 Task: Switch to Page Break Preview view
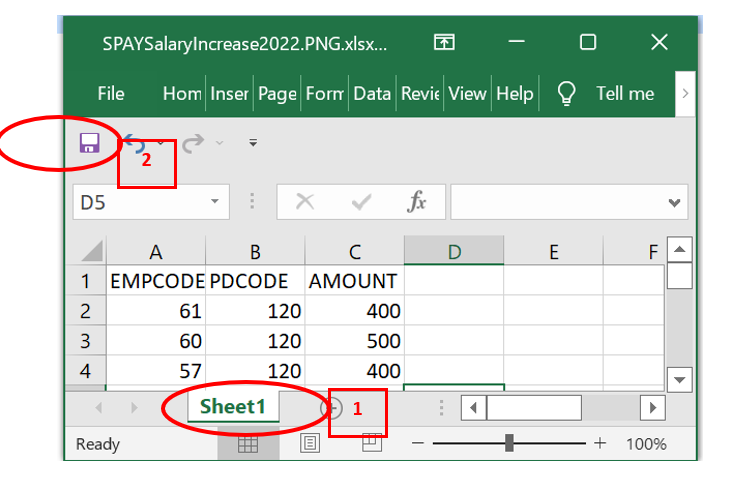[x=372, y=444]
